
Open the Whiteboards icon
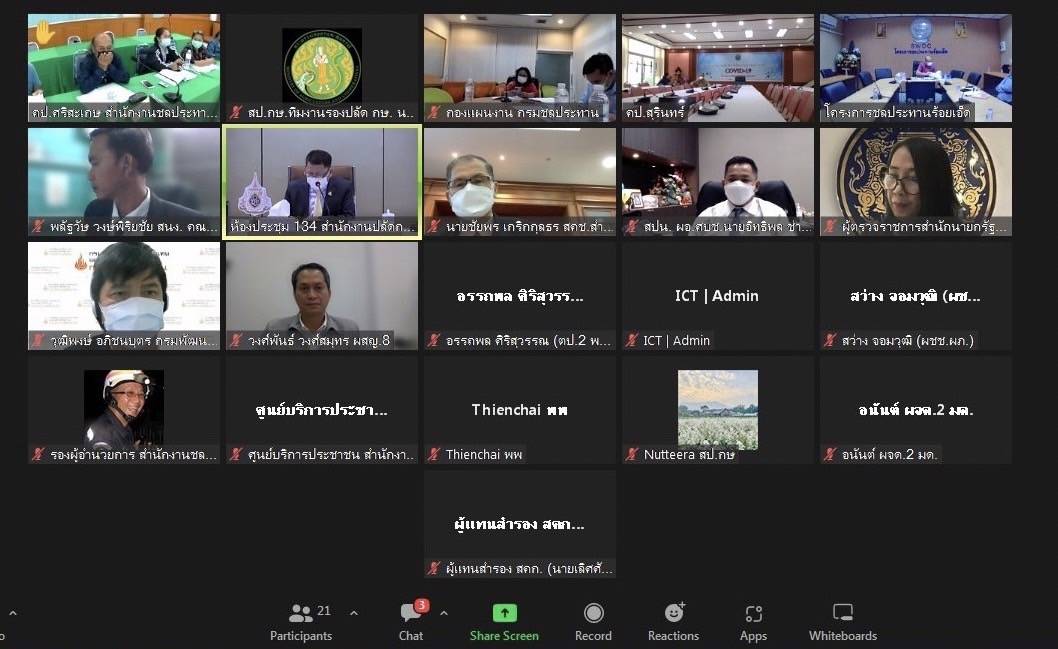tap(843, 613)
